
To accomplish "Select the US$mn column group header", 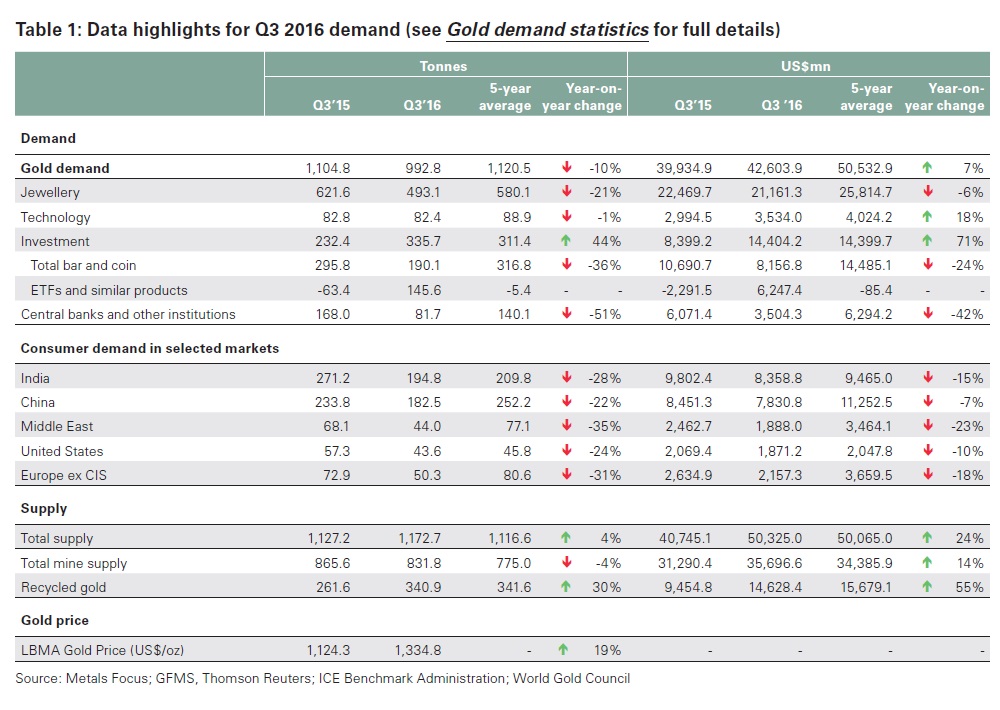I will [x=807, y=65].
